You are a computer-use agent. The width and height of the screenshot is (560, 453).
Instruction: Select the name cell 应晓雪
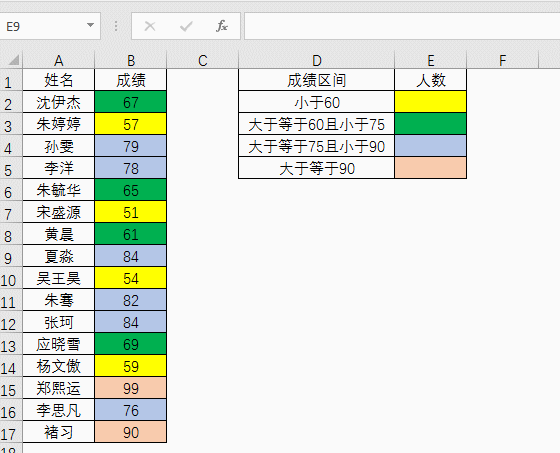tap(59, 344)
